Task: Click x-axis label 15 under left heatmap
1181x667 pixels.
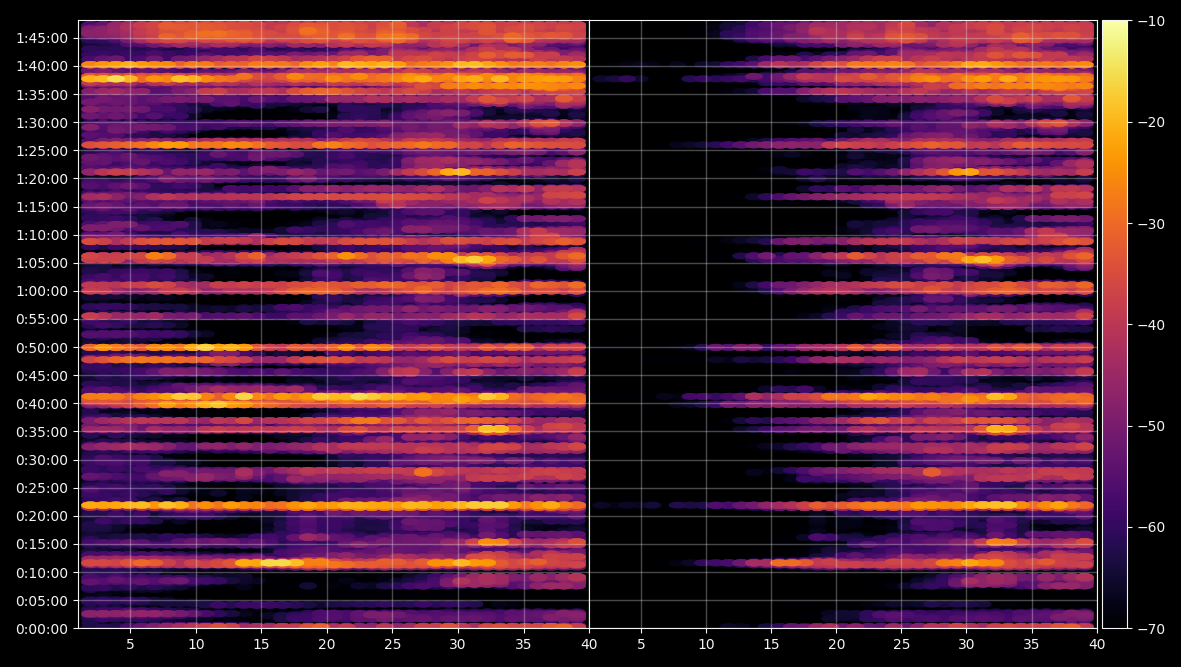Action: (261, 644)
